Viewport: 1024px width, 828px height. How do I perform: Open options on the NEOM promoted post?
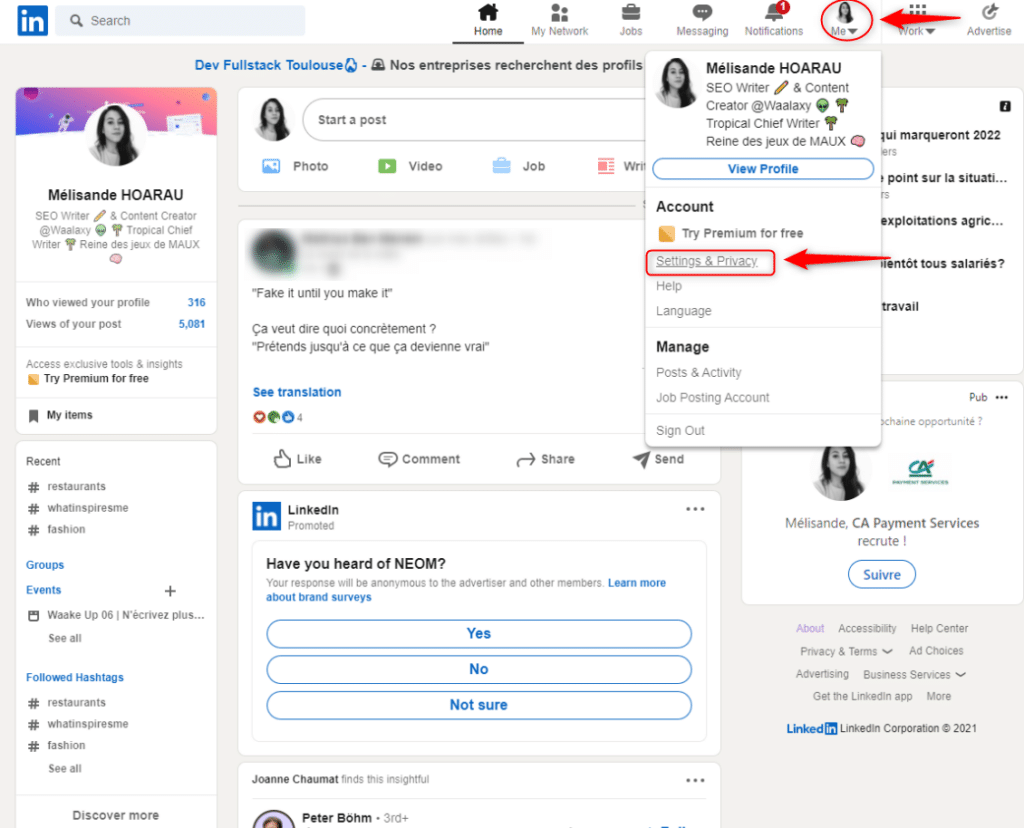point(695,508)
